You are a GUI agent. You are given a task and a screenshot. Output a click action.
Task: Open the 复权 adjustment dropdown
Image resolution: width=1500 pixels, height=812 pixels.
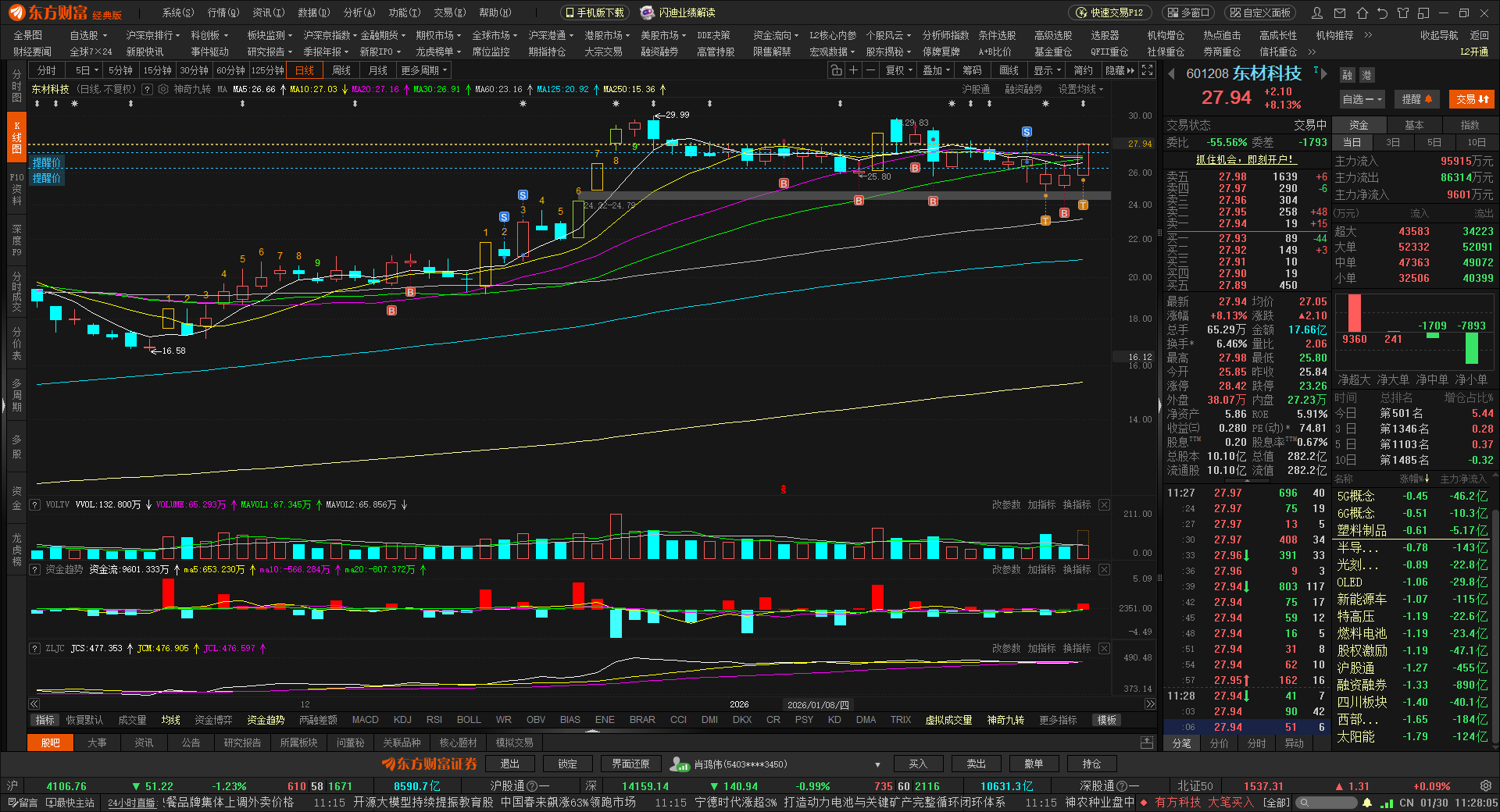point(898,70)
